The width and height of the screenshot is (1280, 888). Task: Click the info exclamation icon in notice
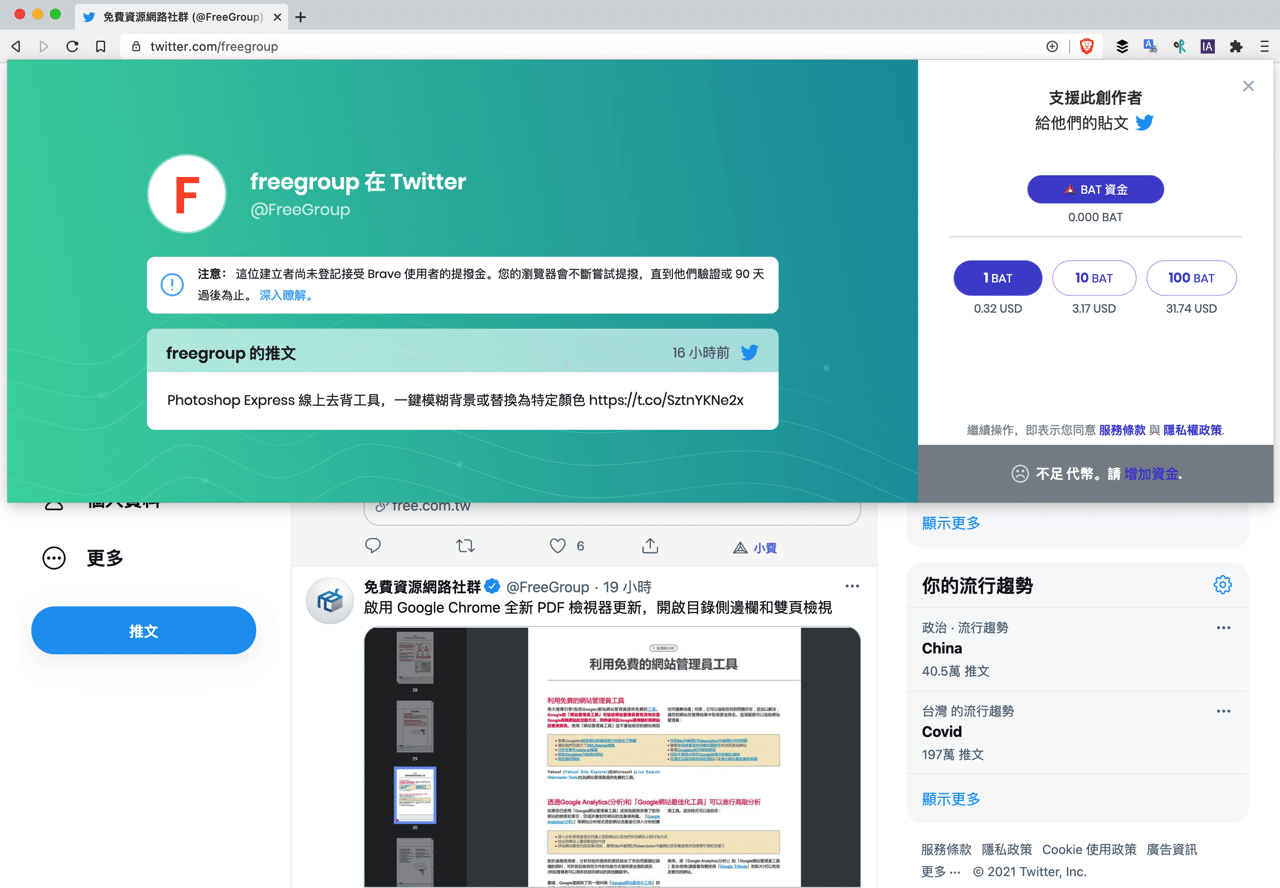tap(172, 285)
